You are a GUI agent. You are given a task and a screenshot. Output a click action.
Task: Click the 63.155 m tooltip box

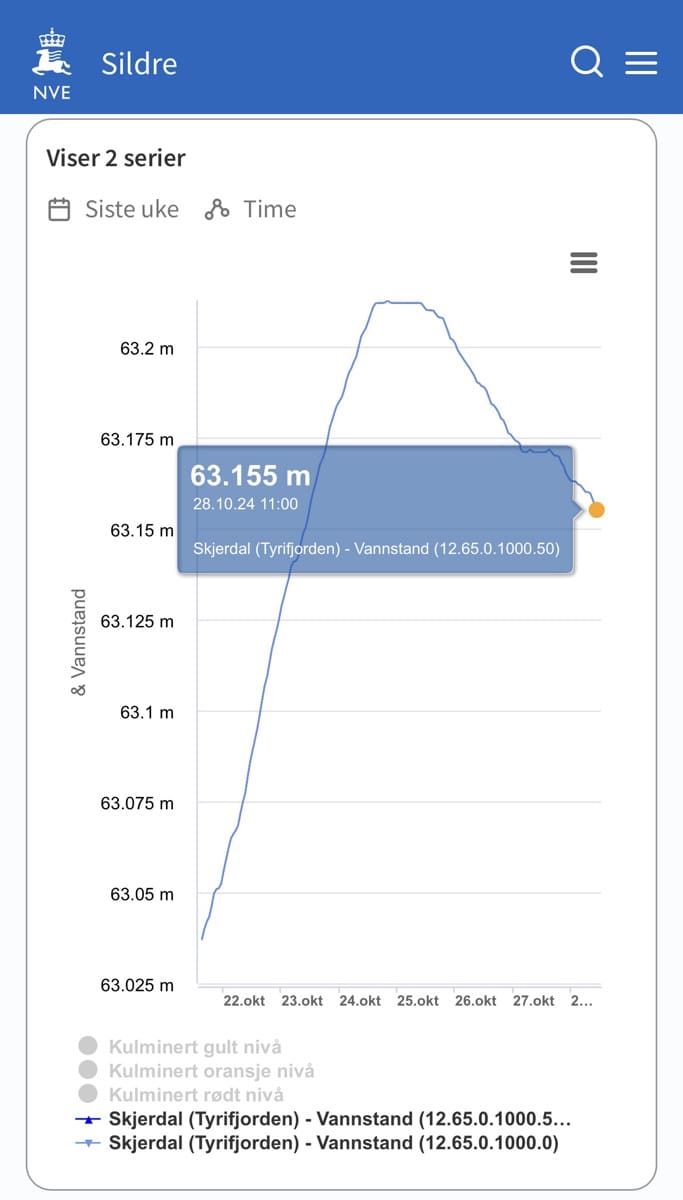coord(375,510)
